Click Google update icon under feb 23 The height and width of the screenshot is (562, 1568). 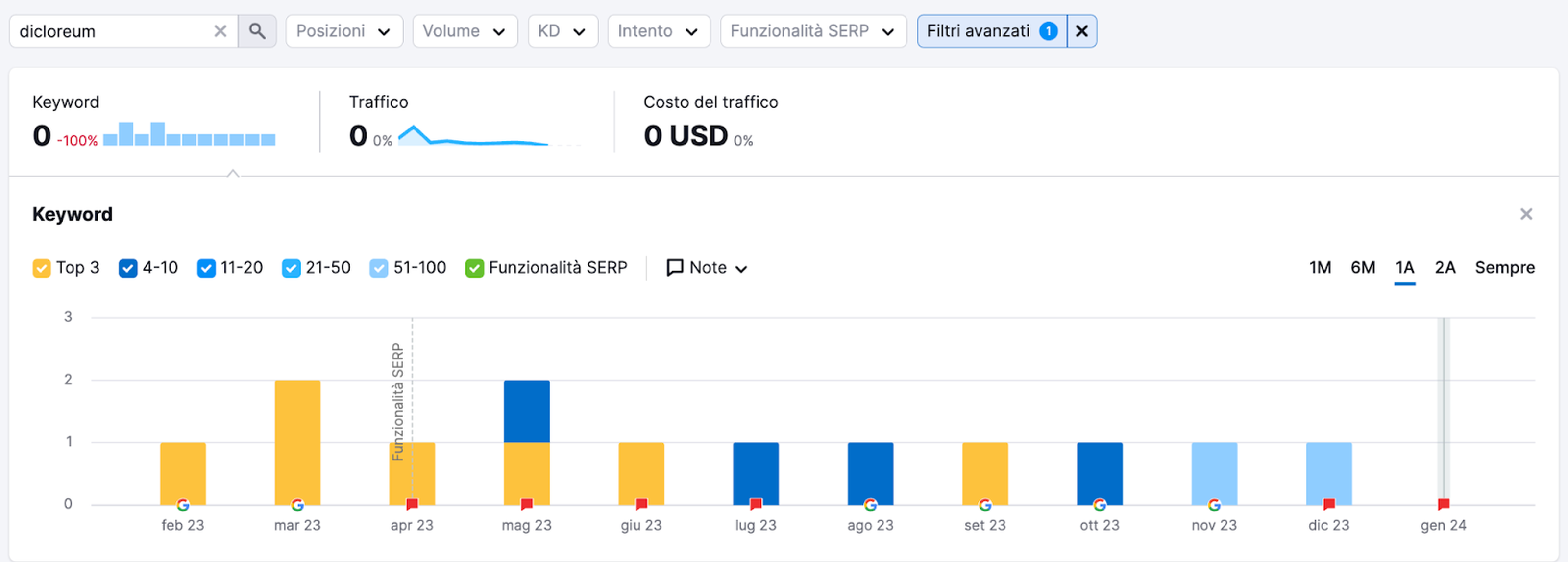(183, 505)
